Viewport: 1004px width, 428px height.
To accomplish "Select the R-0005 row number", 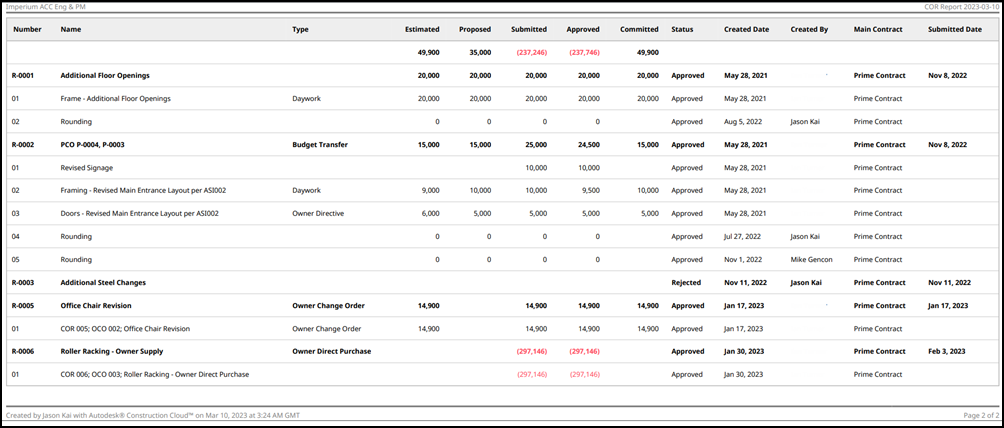I will (x=22, y=306).
